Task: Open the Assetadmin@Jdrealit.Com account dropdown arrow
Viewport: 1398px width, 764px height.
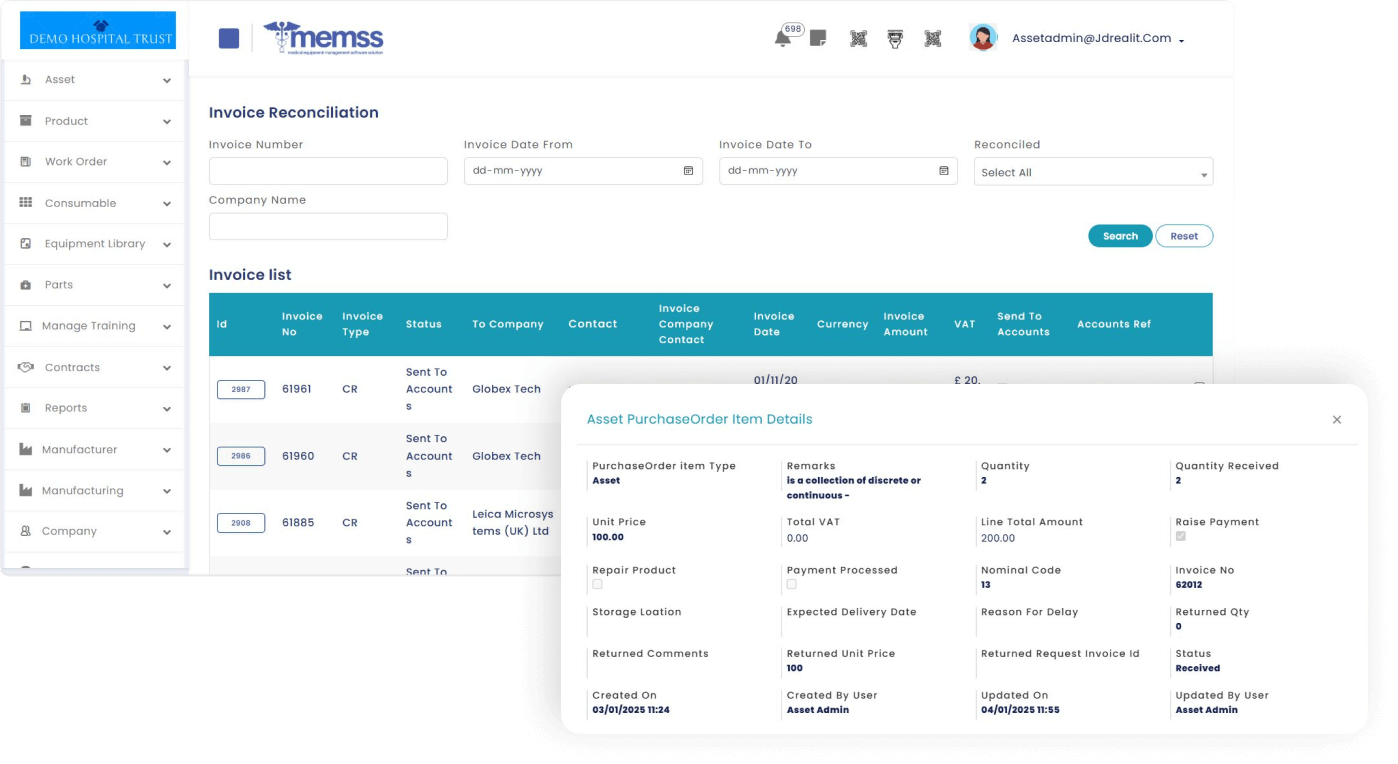Action: point(1181,41)
